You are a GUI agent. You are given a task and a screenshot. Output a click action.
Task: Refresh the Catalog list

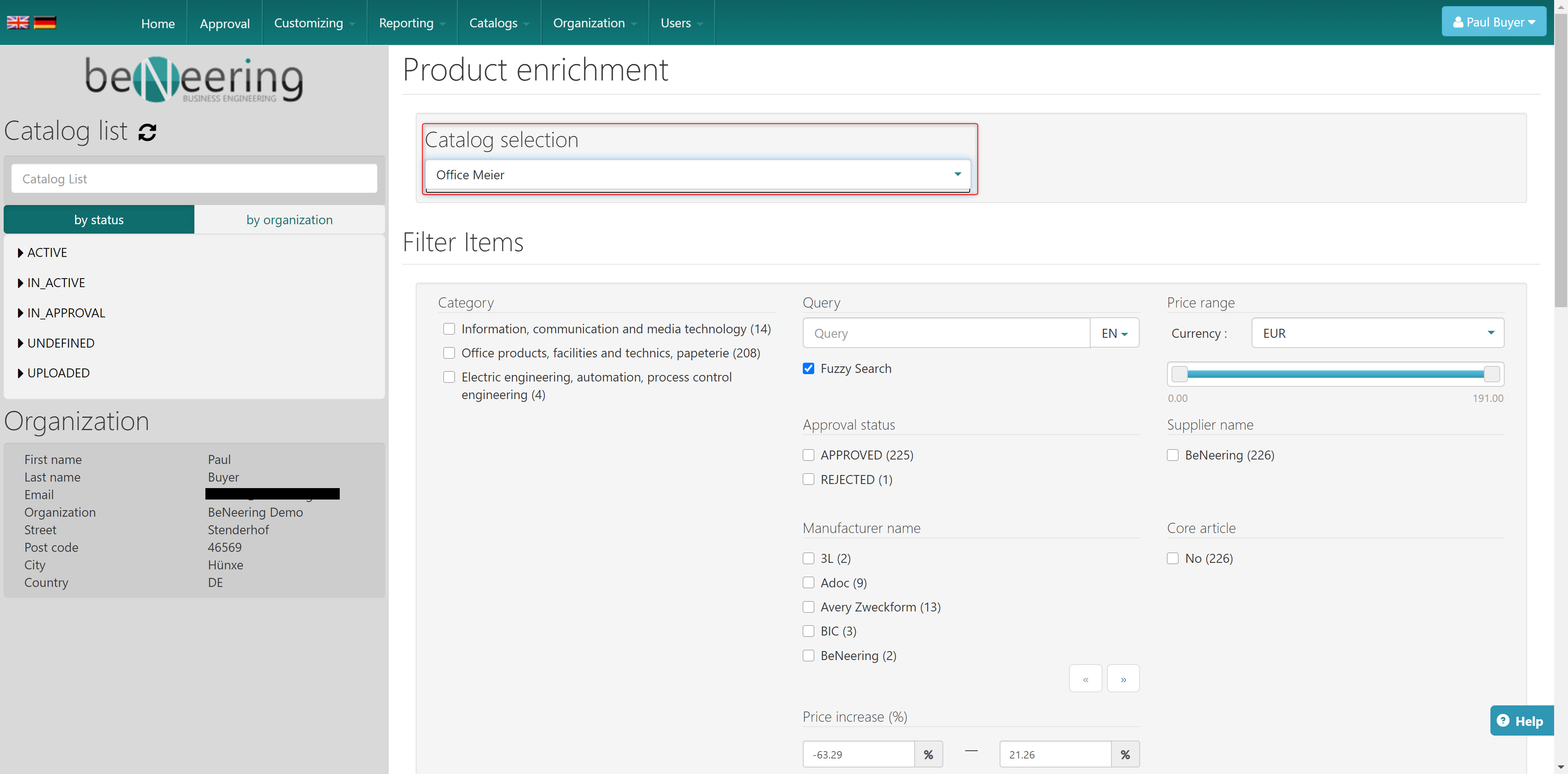(147, 132)
